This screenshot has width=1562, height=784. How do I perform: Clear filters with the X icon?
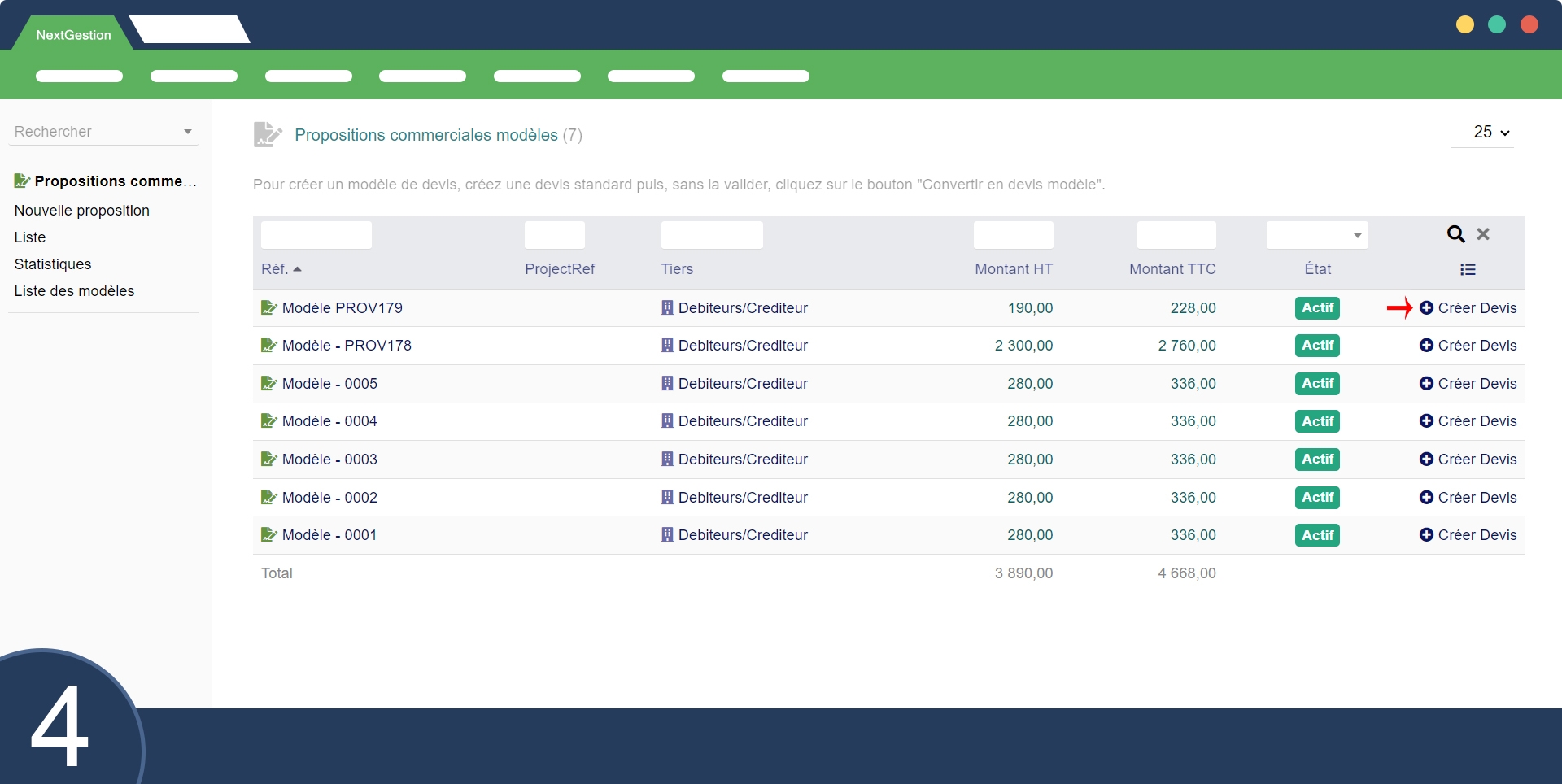pos(1483,234)
